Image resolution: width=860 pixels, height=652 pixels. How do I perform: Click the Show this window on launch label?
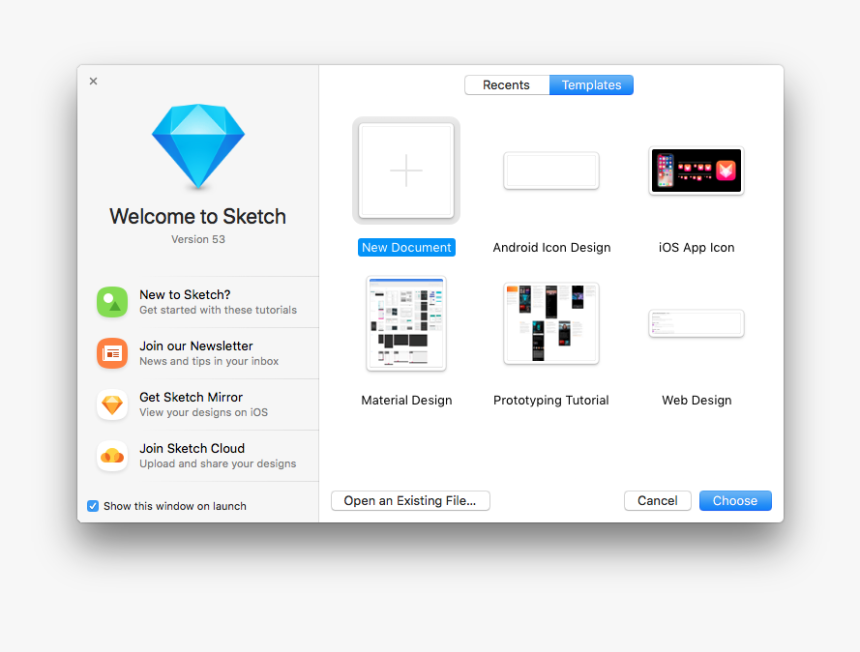175,506
